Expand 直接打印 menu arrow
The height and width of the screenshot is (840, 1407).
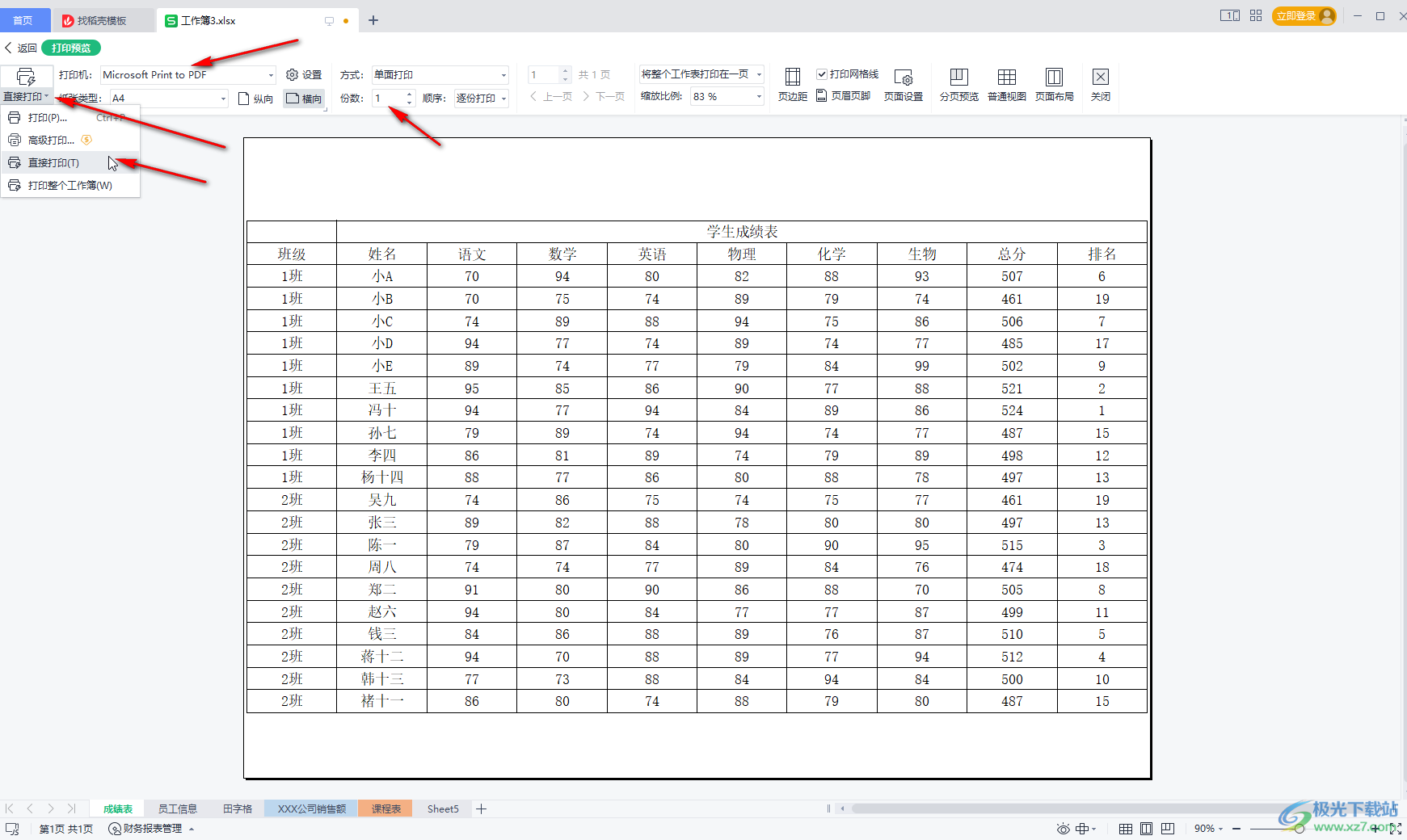(x=47, y=97)
